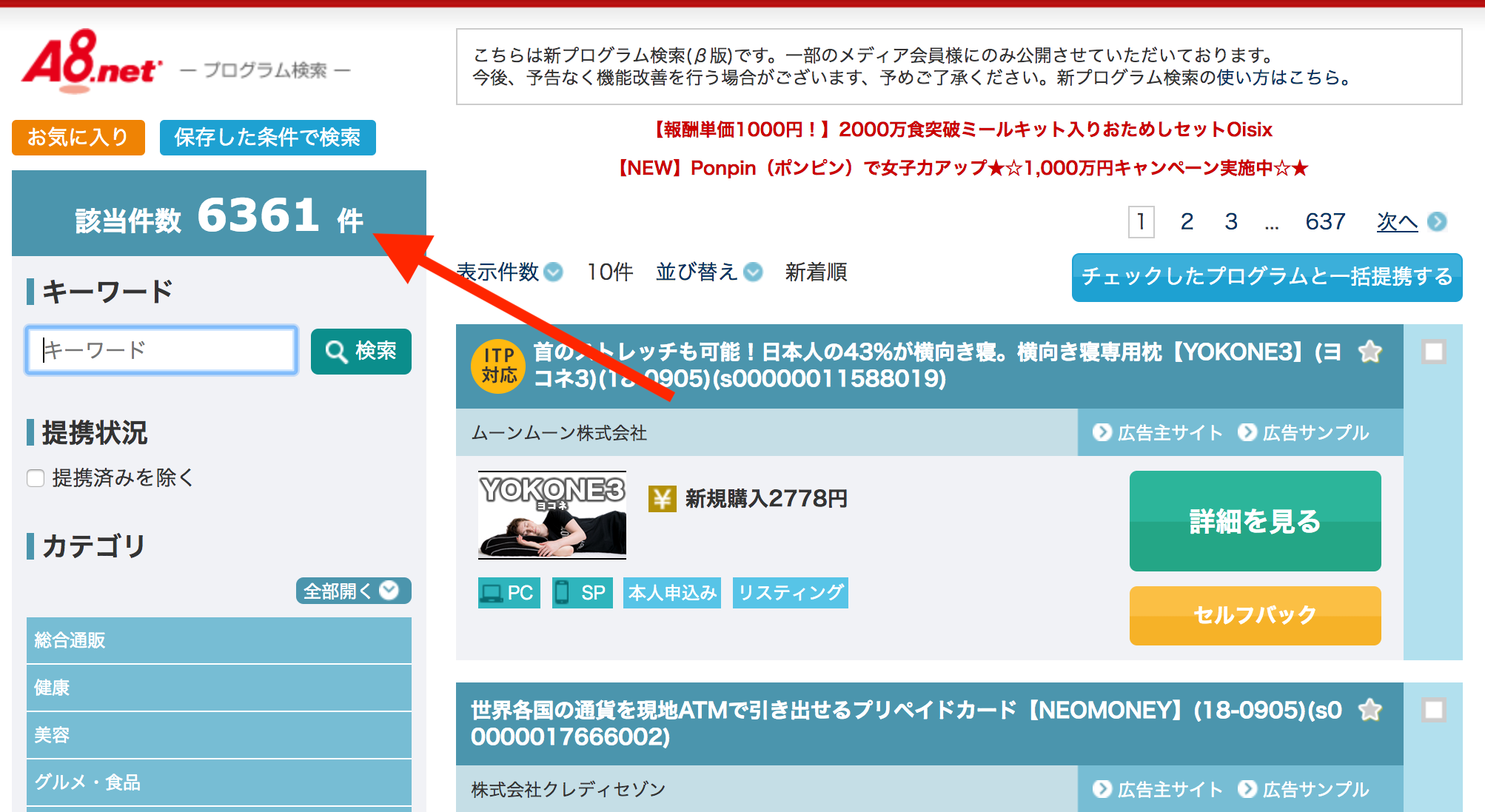This screenshot has width=1485, height=812.
Task: Expand the グルメ・食品 category
Action: (219, 782)
